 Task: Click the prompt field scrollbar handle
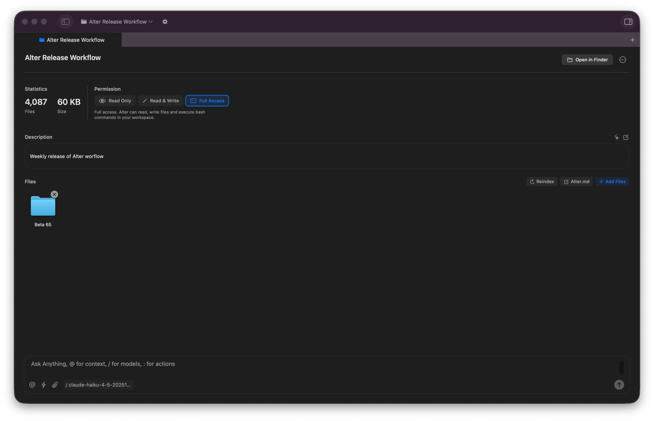621,367
